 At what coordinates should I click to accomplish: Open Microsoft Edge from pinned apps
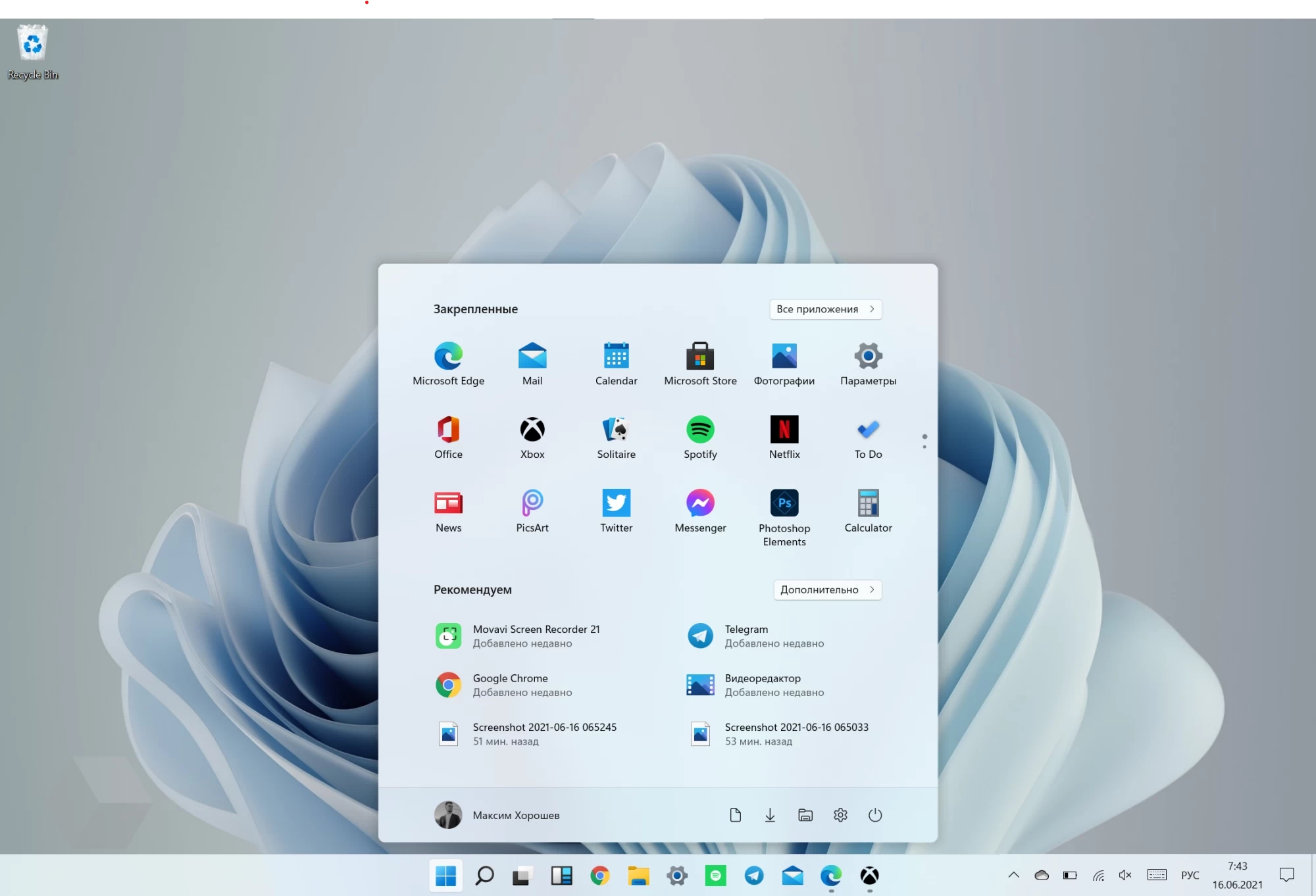[448, 364]
